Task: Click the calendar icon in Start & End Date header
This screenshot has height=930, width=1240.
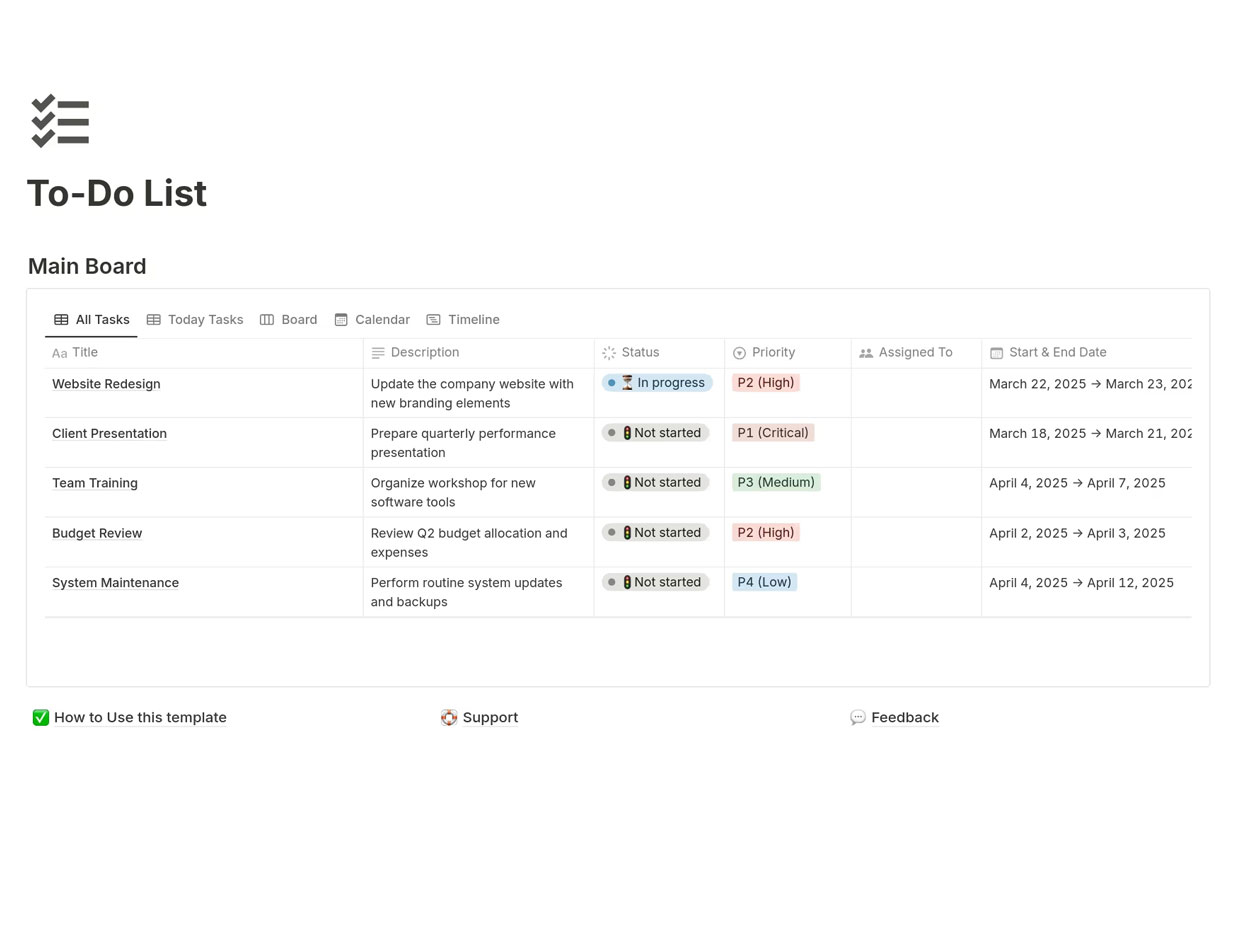Action: pyautogui.click(x=996, y=352)
